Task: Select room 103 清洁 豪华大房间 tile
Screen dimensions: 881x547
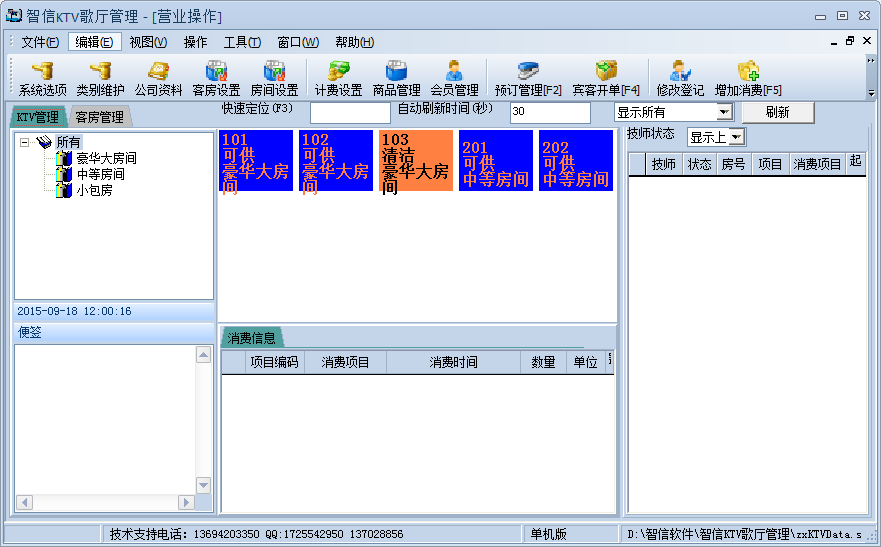Action: [x=416, y=160]
